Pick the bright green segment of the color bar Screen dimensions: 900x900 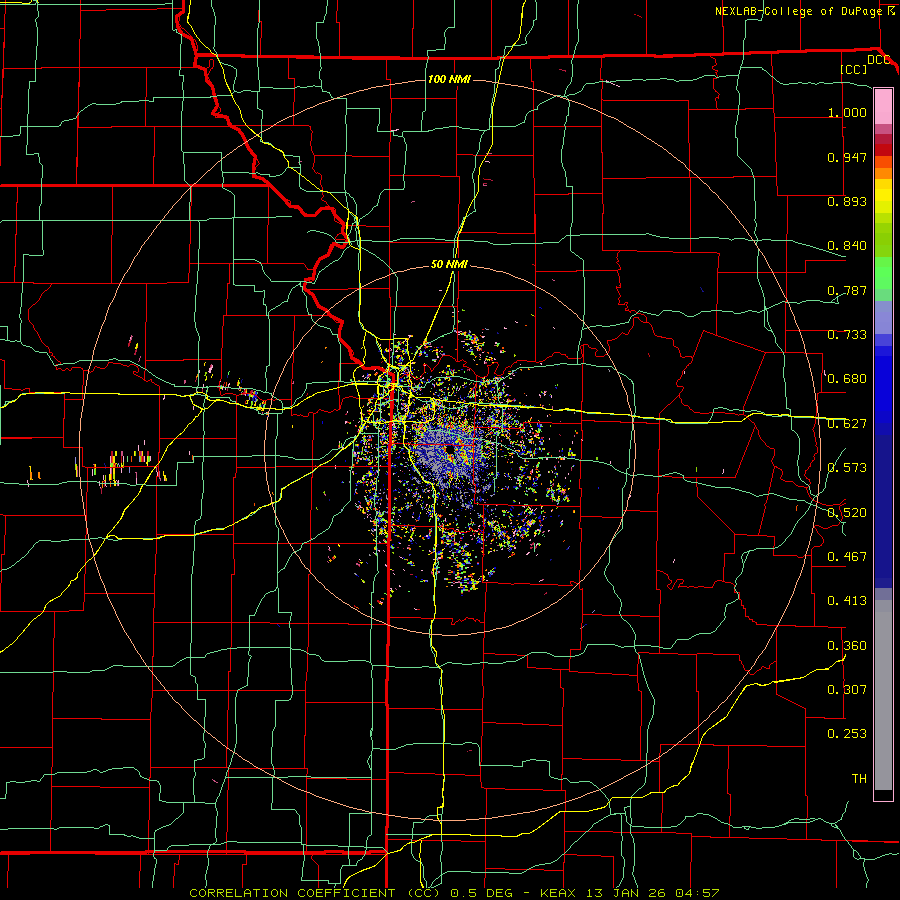click(883, 273)
